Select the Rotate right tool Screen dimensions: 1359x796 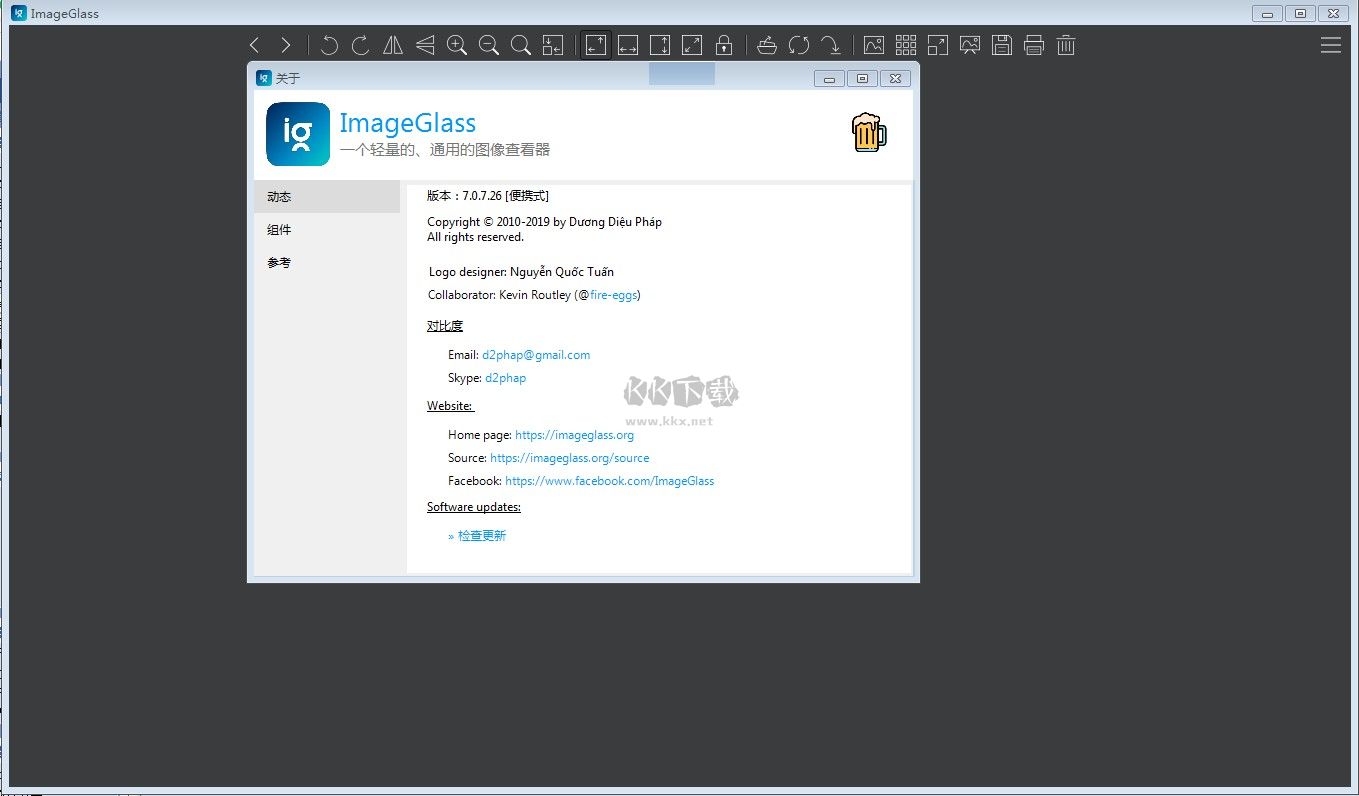pos(360,44)
